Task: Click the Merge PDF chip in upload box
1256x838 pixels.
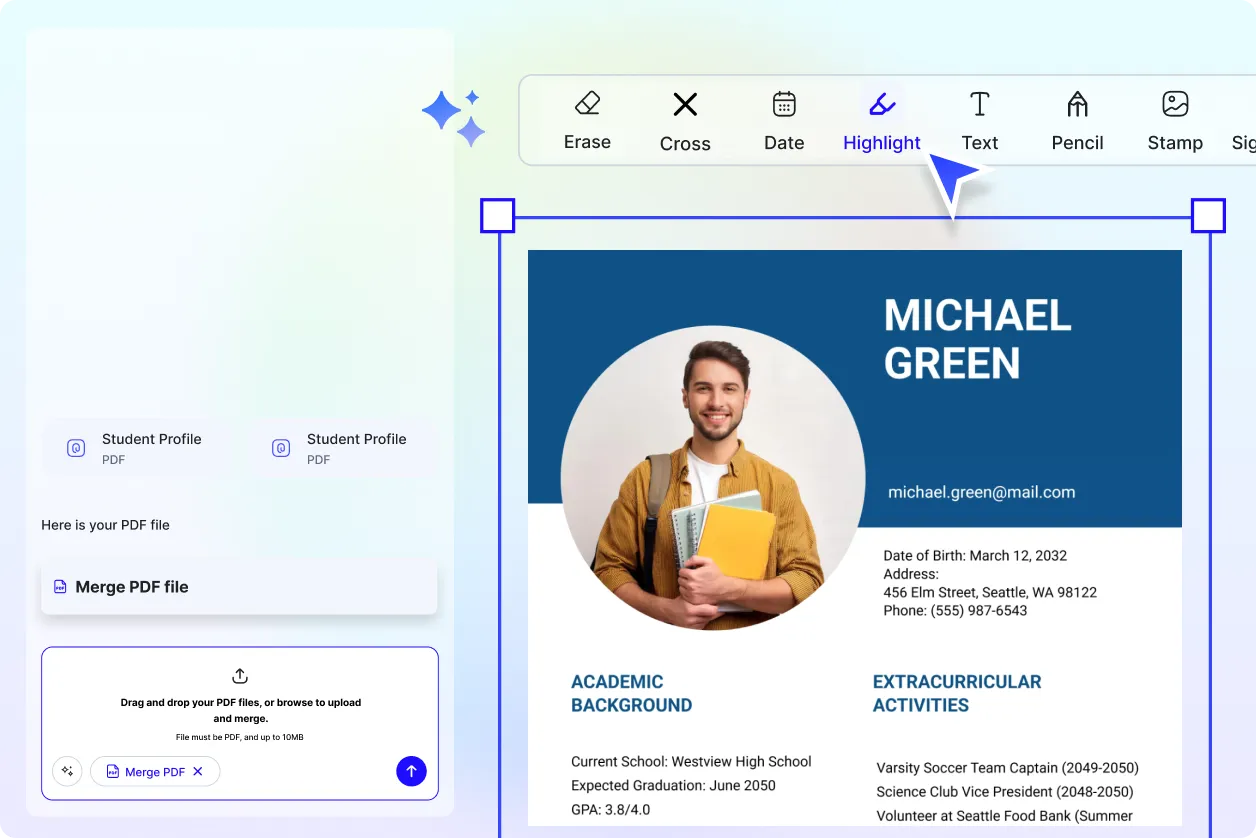Action: tap(150, 771)
